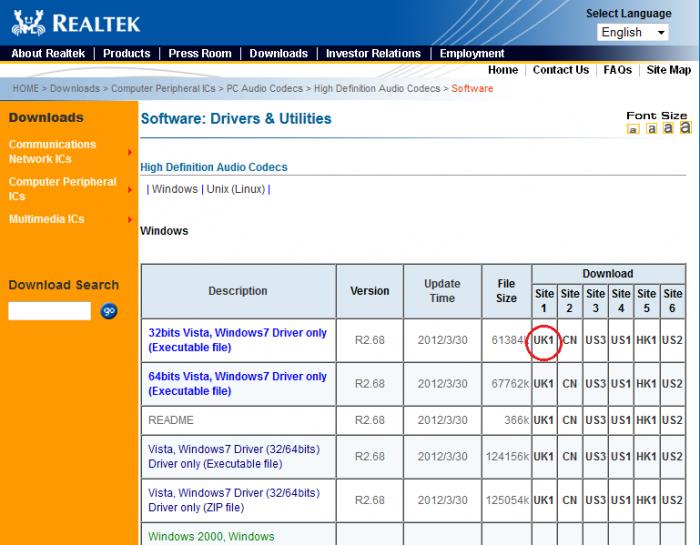700x545 pixels.
Task: Open Computer Peripheral ICs sidebar item
Action: point(62,189)
